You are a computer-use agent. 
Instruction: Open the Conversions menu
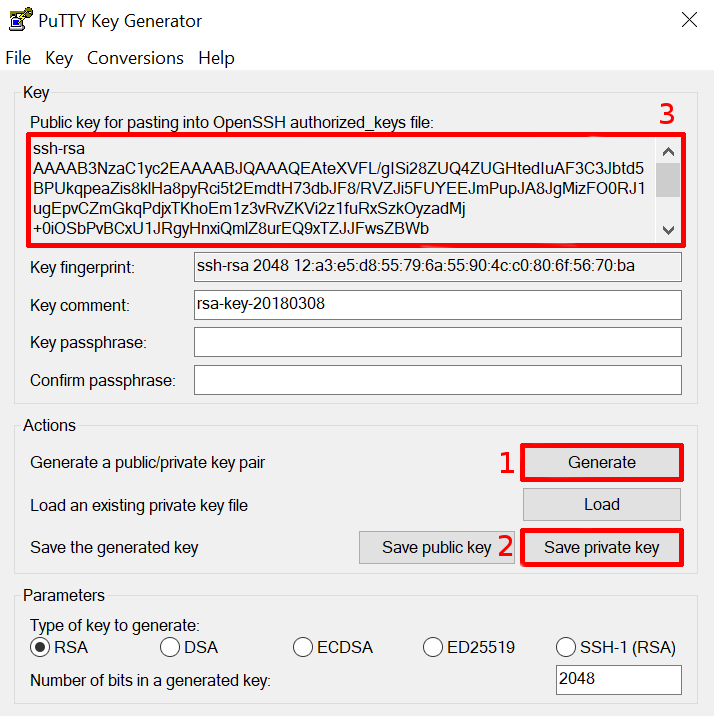pyautogui.click(x=135, y=58)
